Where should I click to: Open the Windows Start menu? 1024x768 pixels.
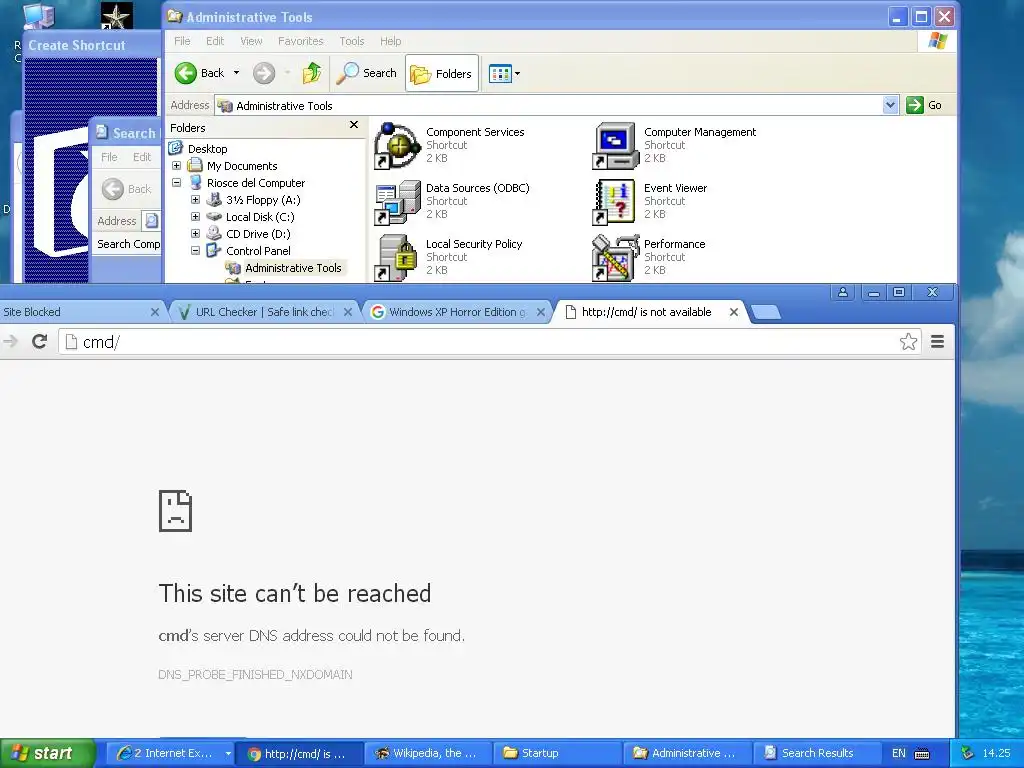tap(47, 753)
